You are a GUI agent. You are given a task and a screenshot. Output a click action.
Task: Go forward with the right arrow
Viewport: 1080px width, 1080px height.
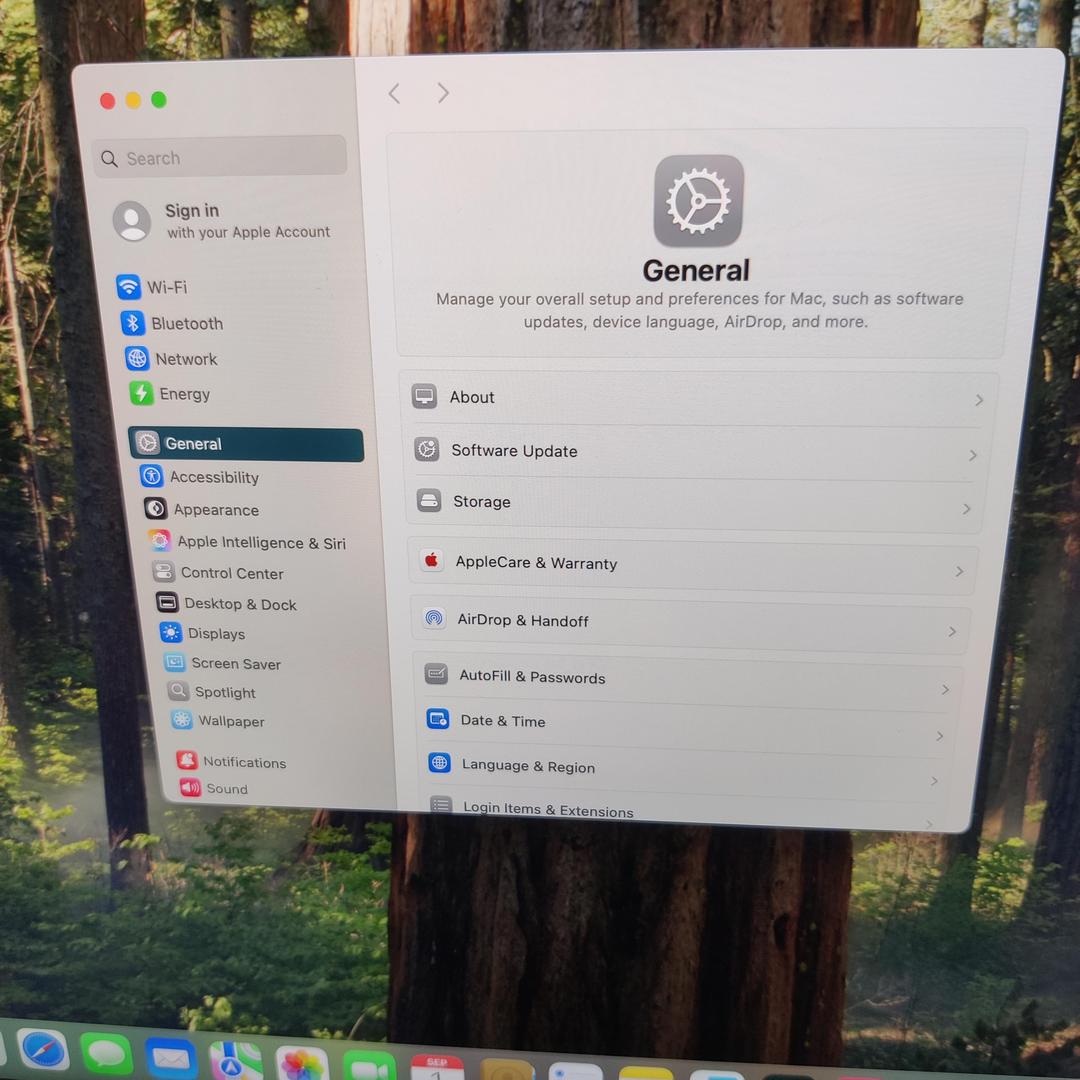443,92
